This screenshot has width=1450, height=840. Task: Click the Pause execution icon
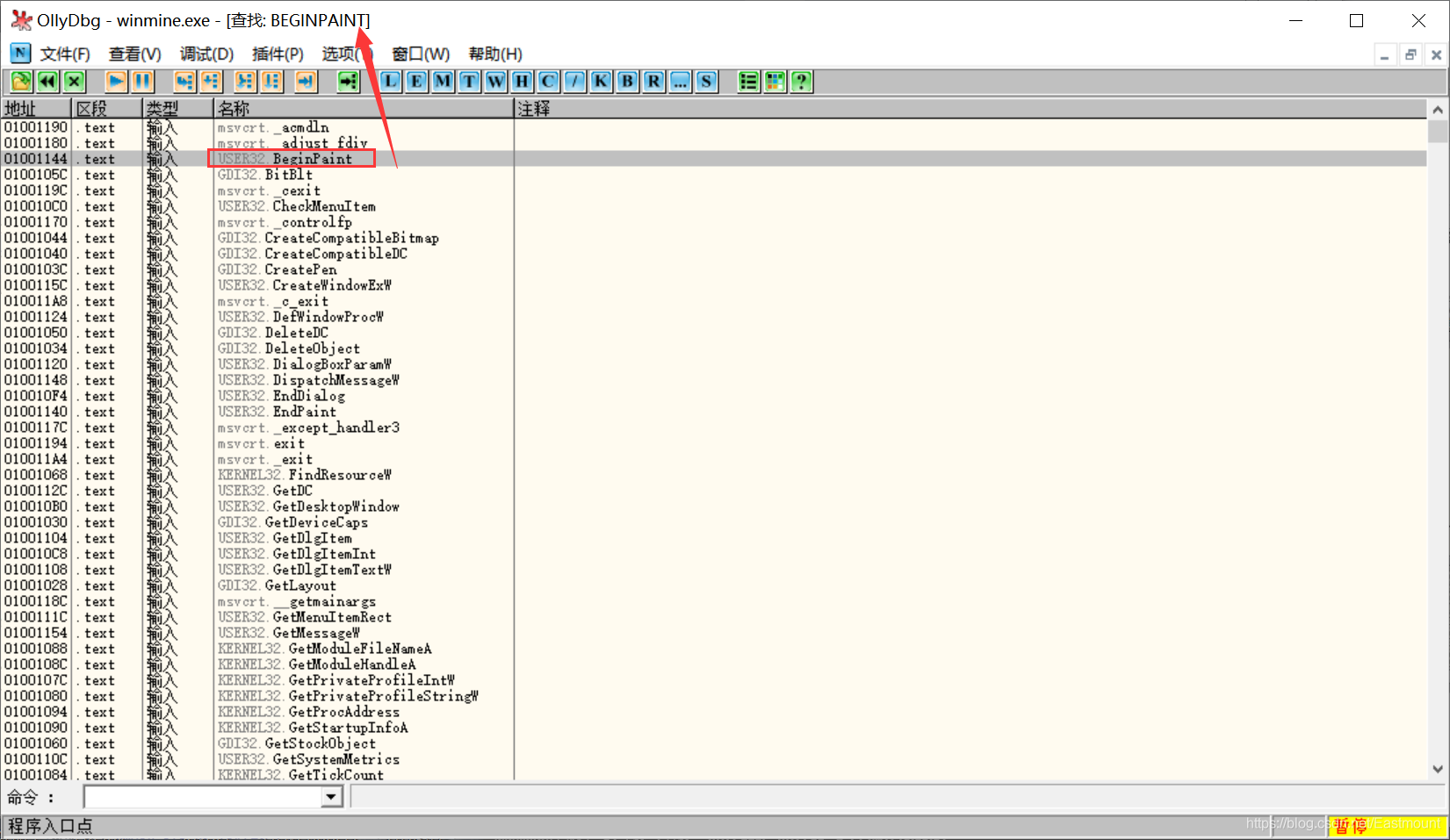pyautogui.click(x=142, y=82)
